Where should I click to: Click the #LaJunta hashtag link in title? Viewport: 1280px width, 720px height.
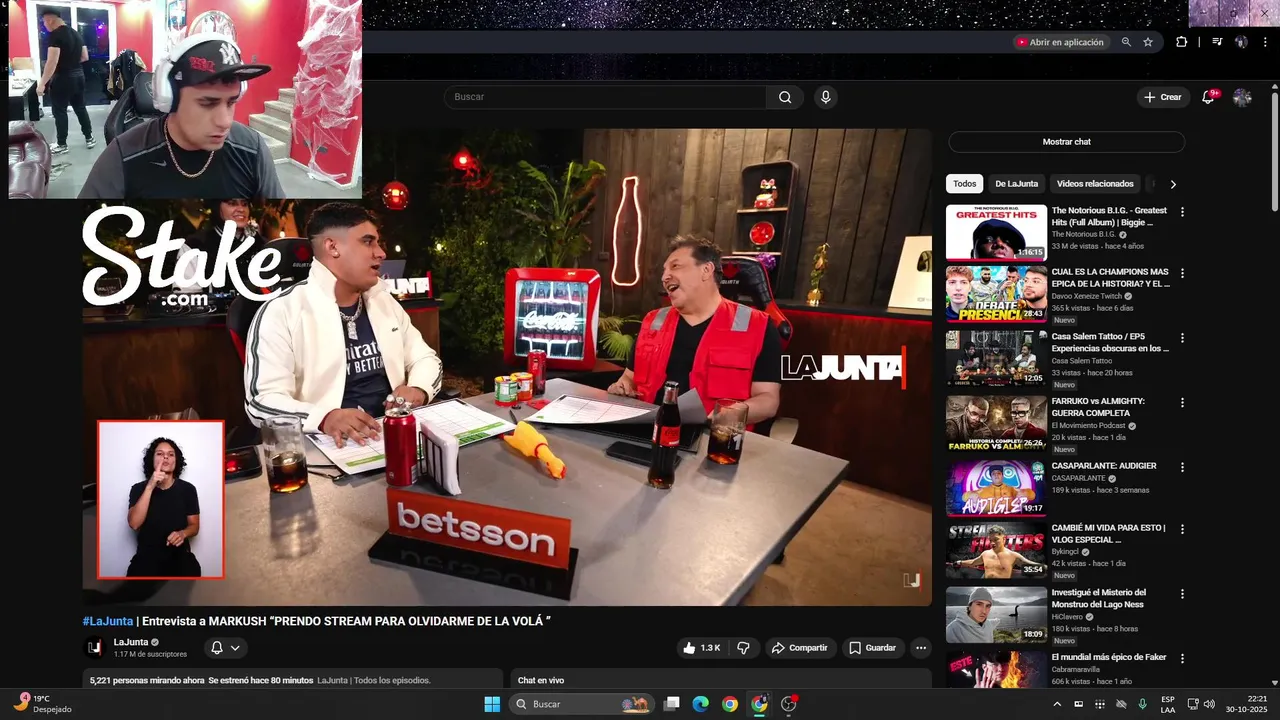[x=107, y=621]
